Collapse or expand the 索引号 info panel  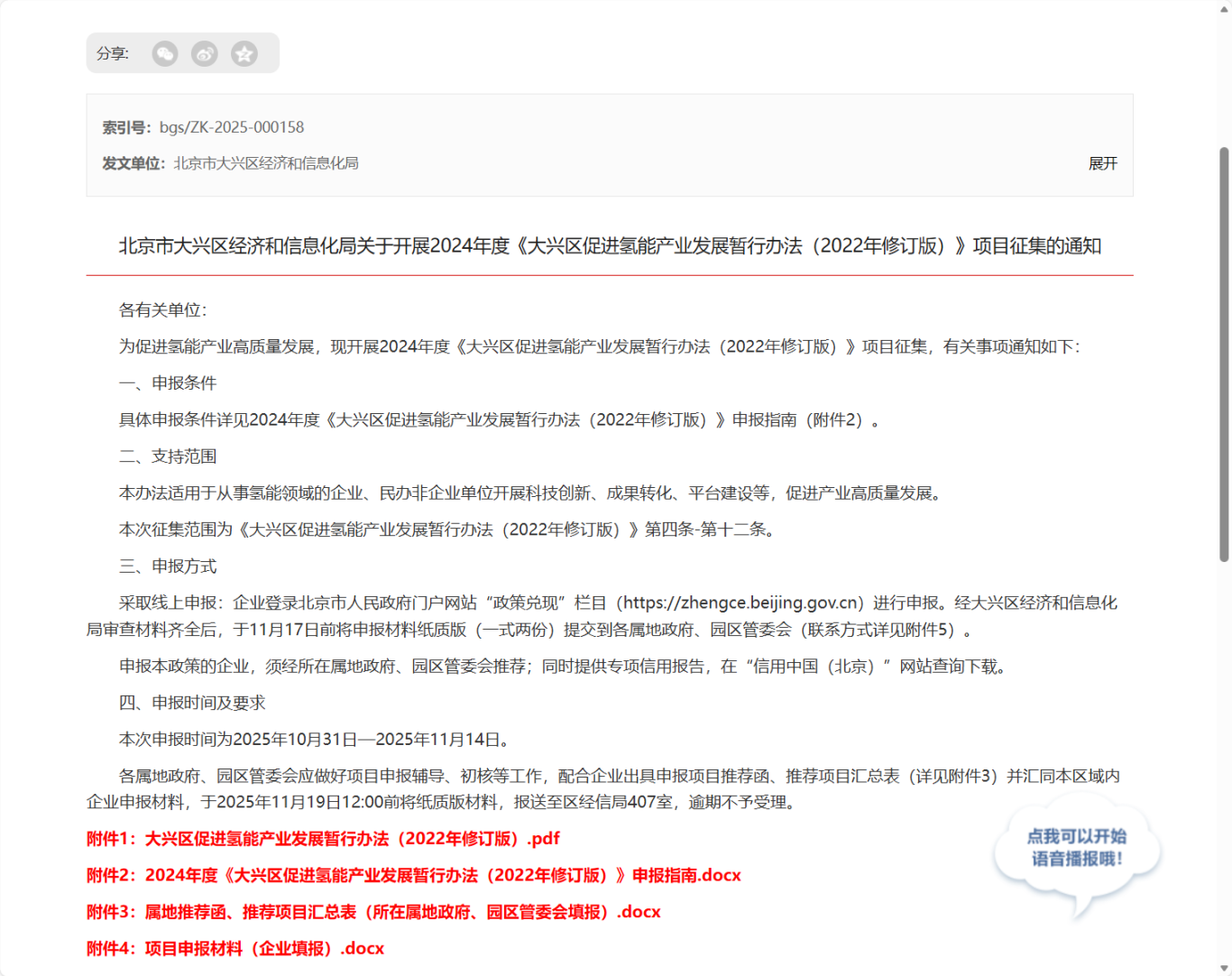[1102, 163]
